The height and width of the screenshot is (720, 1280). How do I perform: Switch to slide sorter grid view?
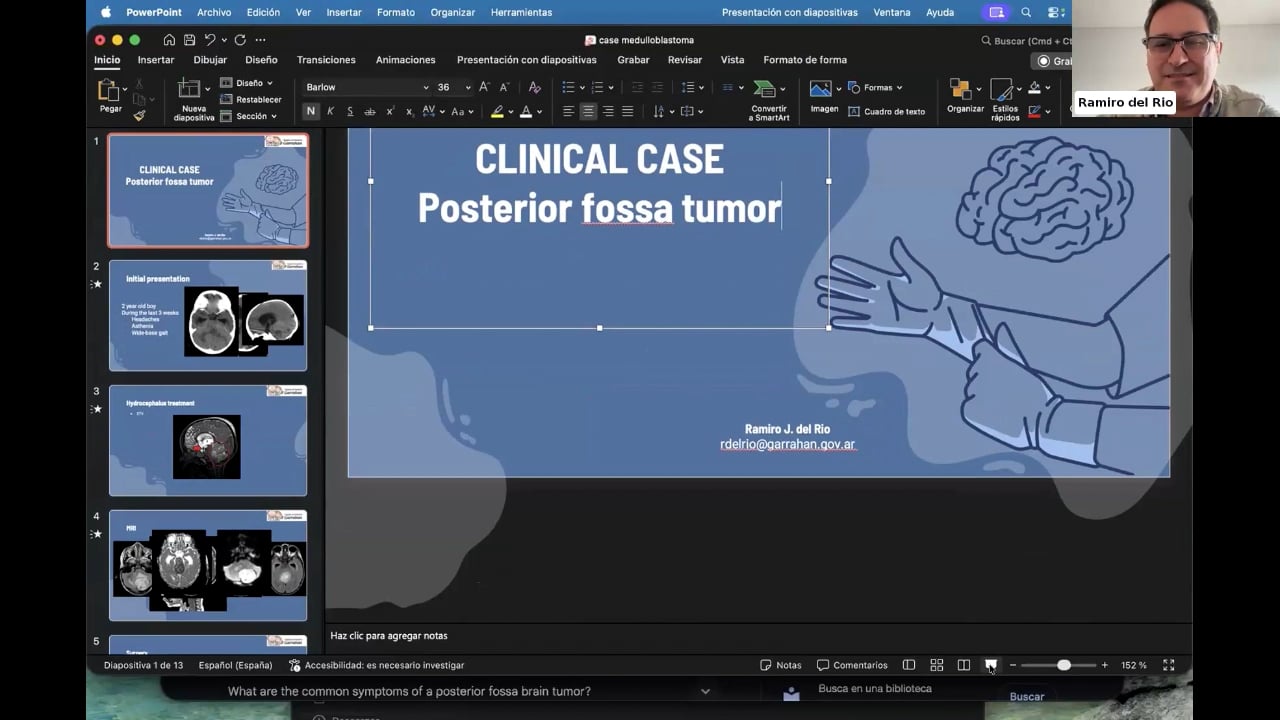coord(937,665)
